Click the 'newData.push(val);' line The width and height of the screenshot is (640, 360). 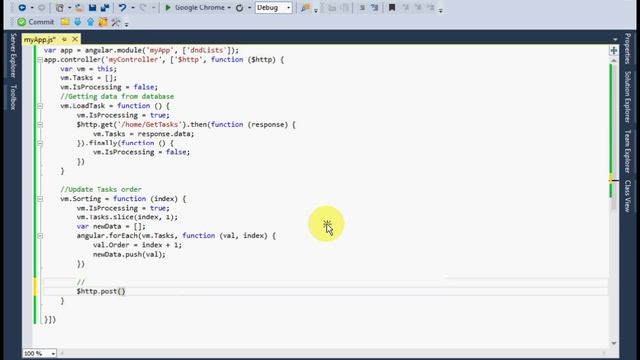coord(129,254)
